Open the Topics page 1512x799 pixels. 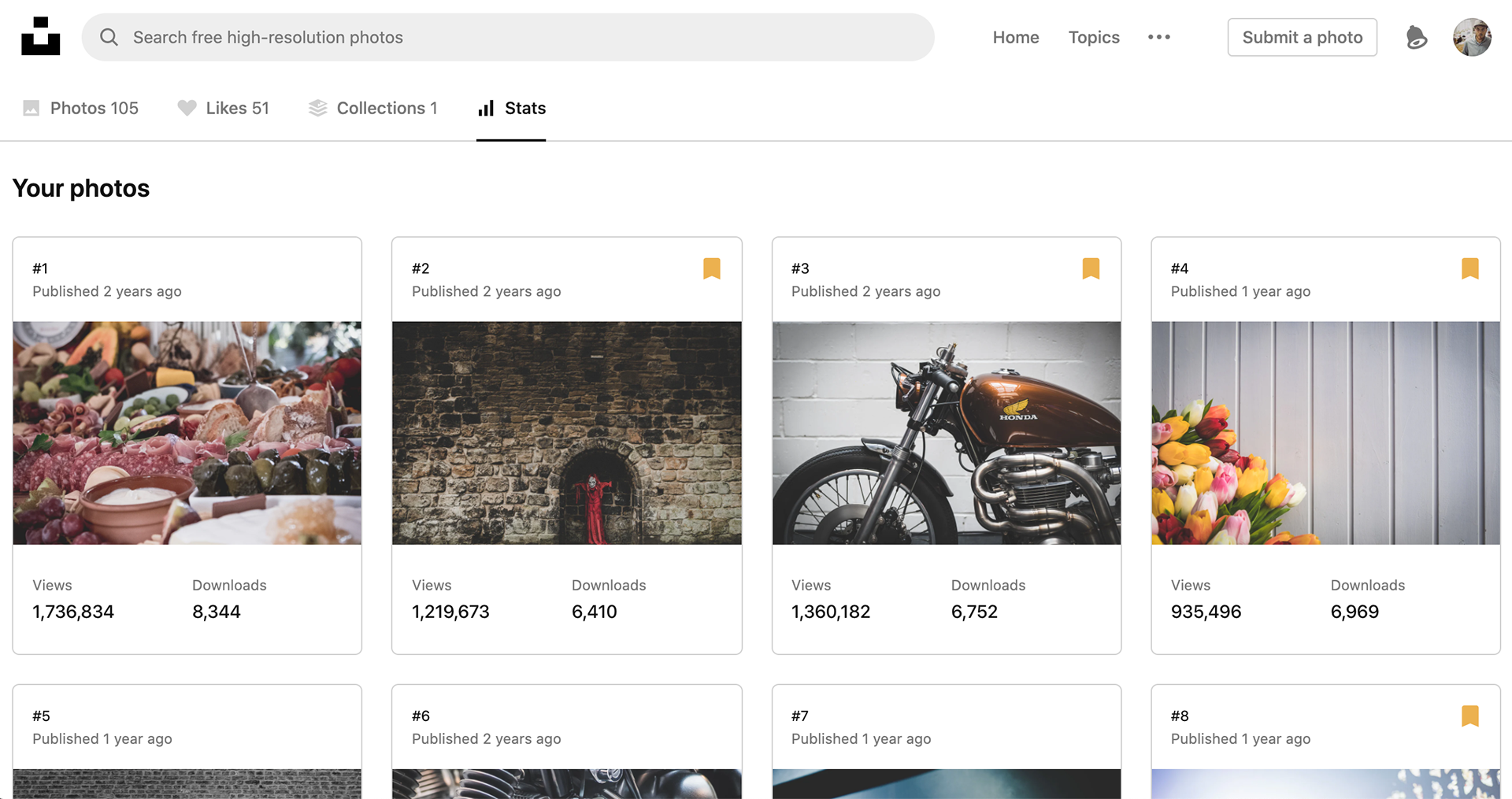1094,37
